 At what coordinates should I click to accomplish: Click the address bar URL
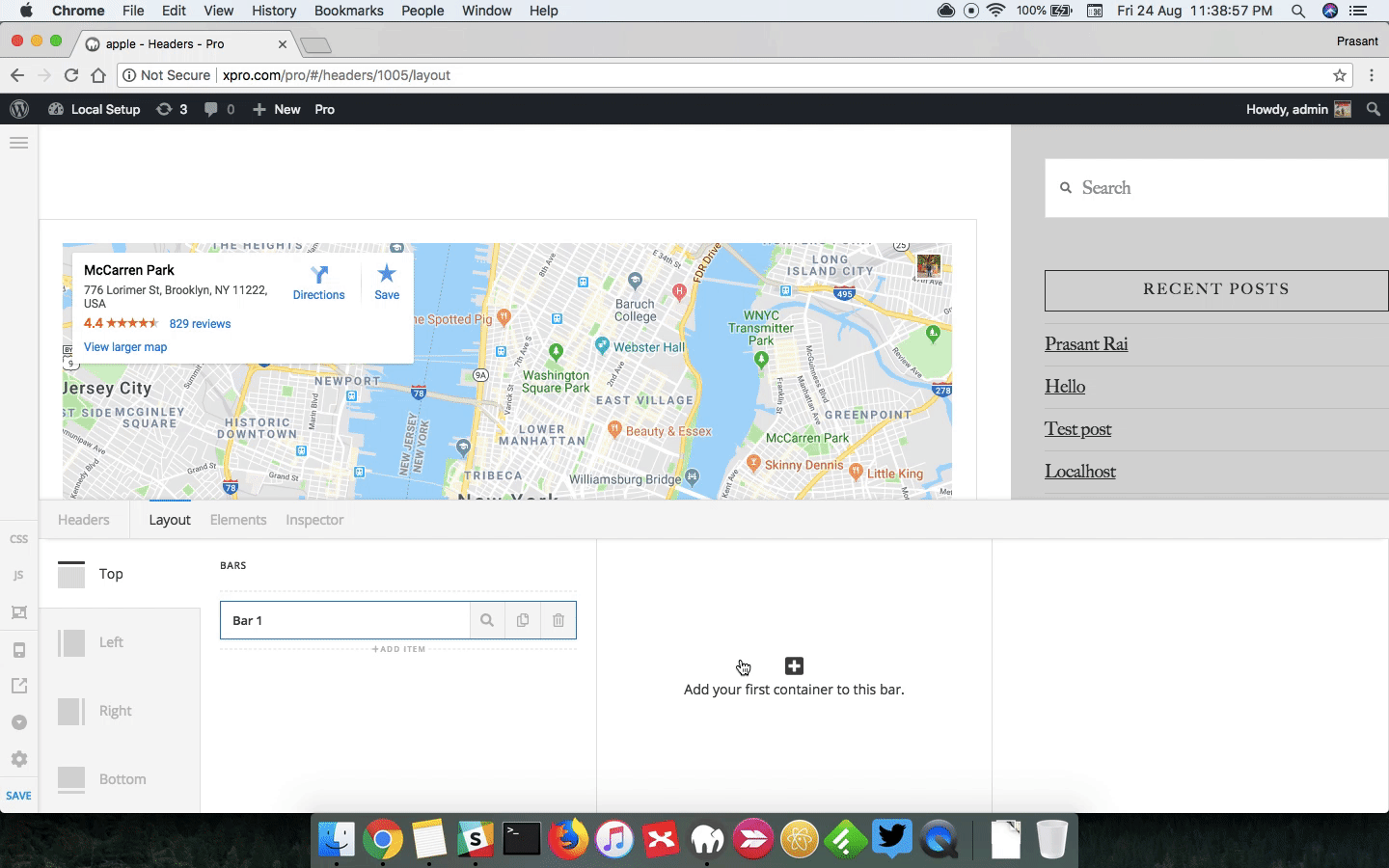(337, 75)
